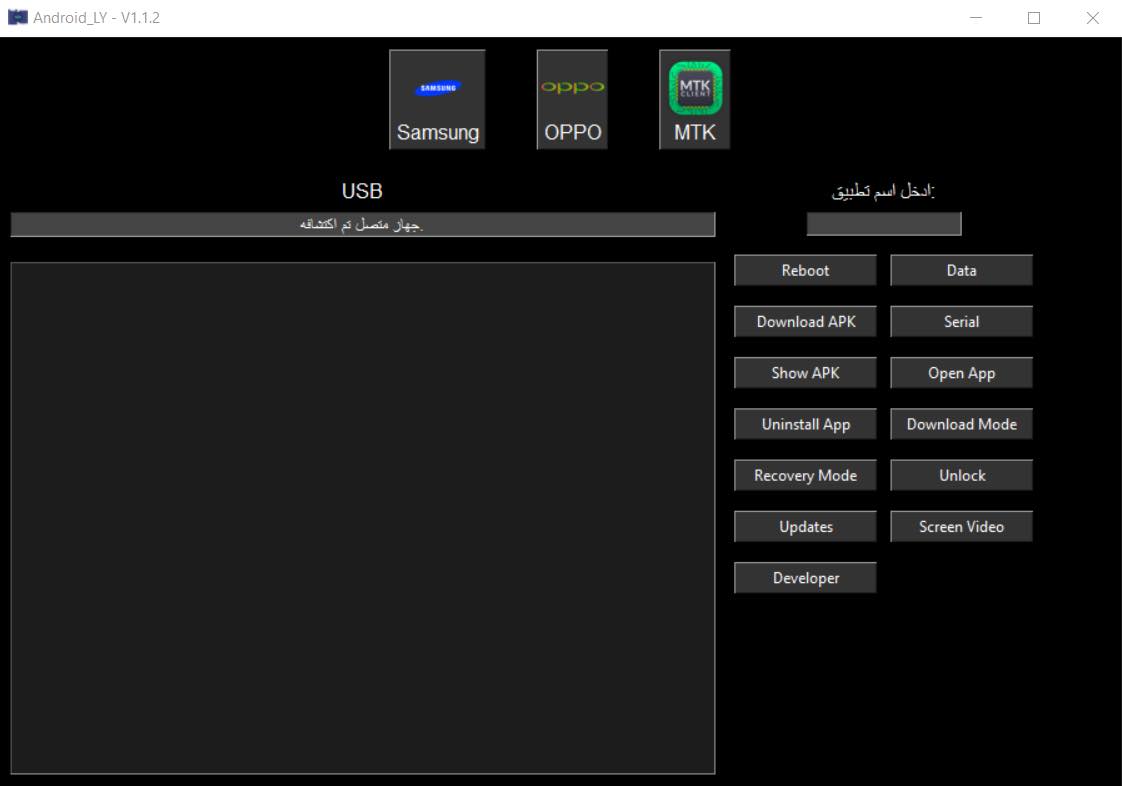Click the Arabic device-detected status bar

pos(363,224)
